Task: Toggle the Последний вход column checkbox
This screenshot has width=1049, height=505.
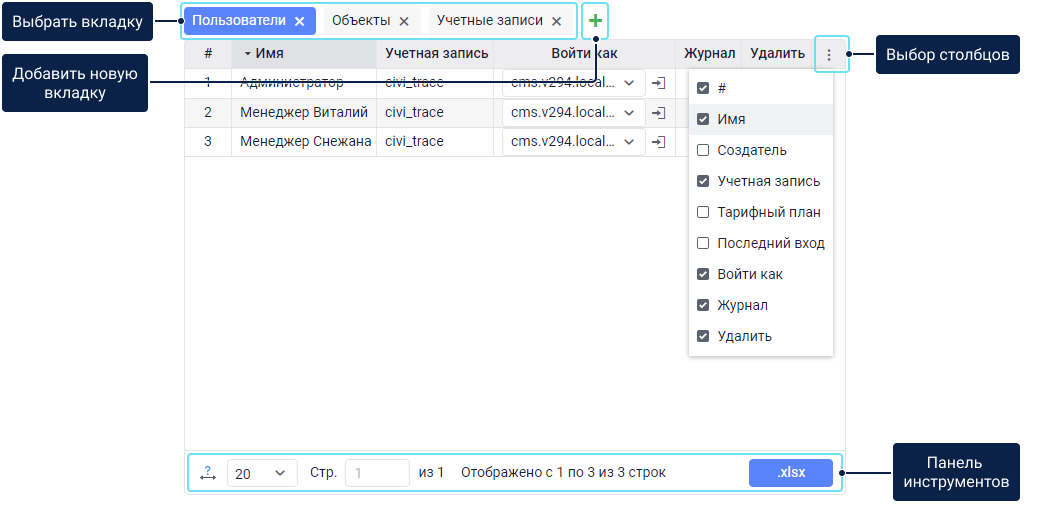Action: pos(703,243)
